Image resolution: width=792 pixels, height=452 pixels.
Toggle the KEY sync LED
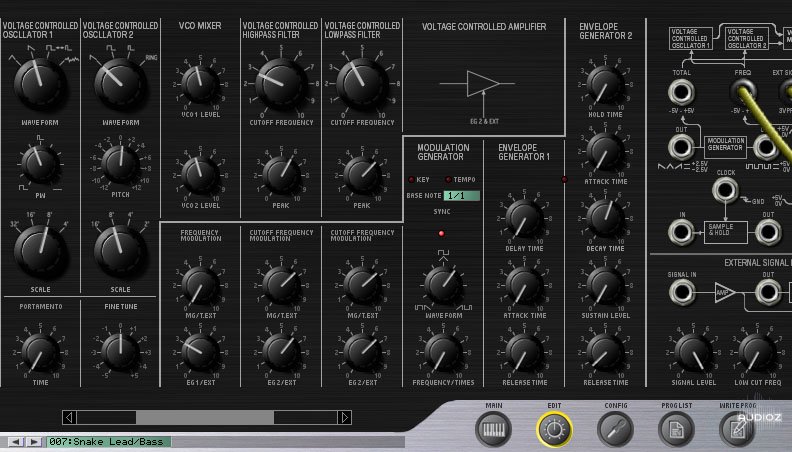pyautogui.click(x=411, y=179)
